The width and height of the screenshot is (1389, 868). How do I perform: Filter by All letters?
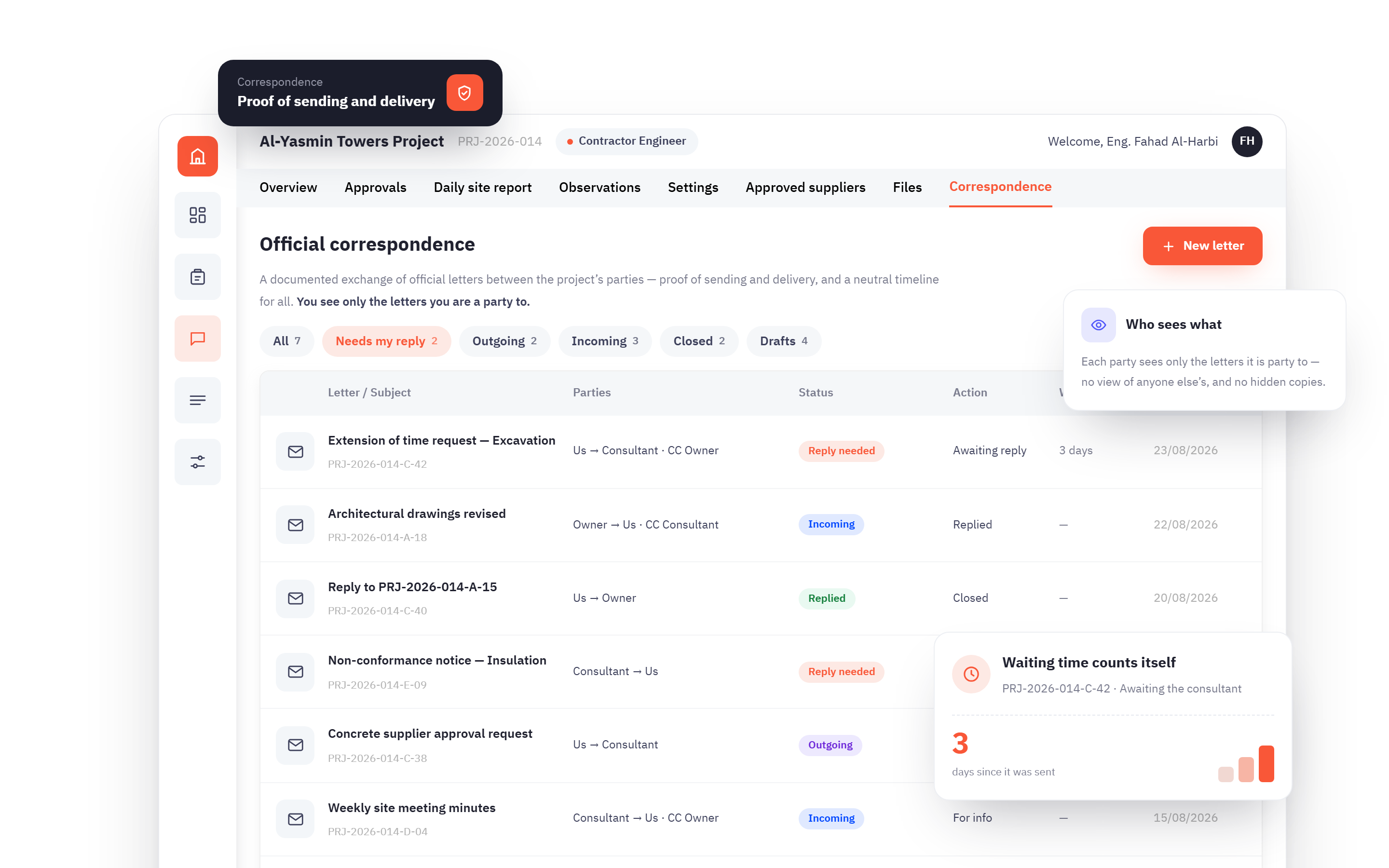click(x=286, y=341)
